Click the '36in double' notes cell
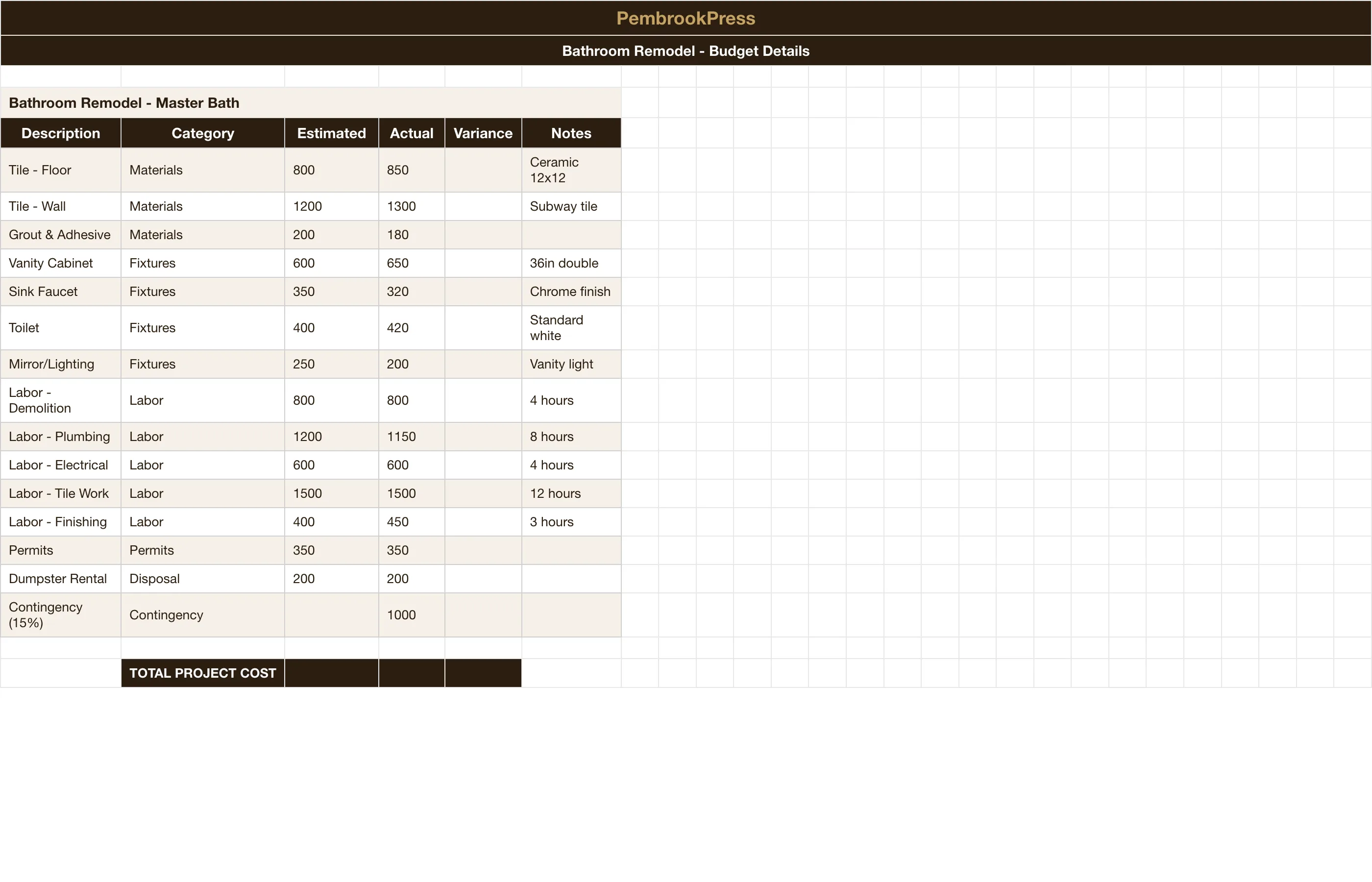1372x882 pixels. pos(571,263)
